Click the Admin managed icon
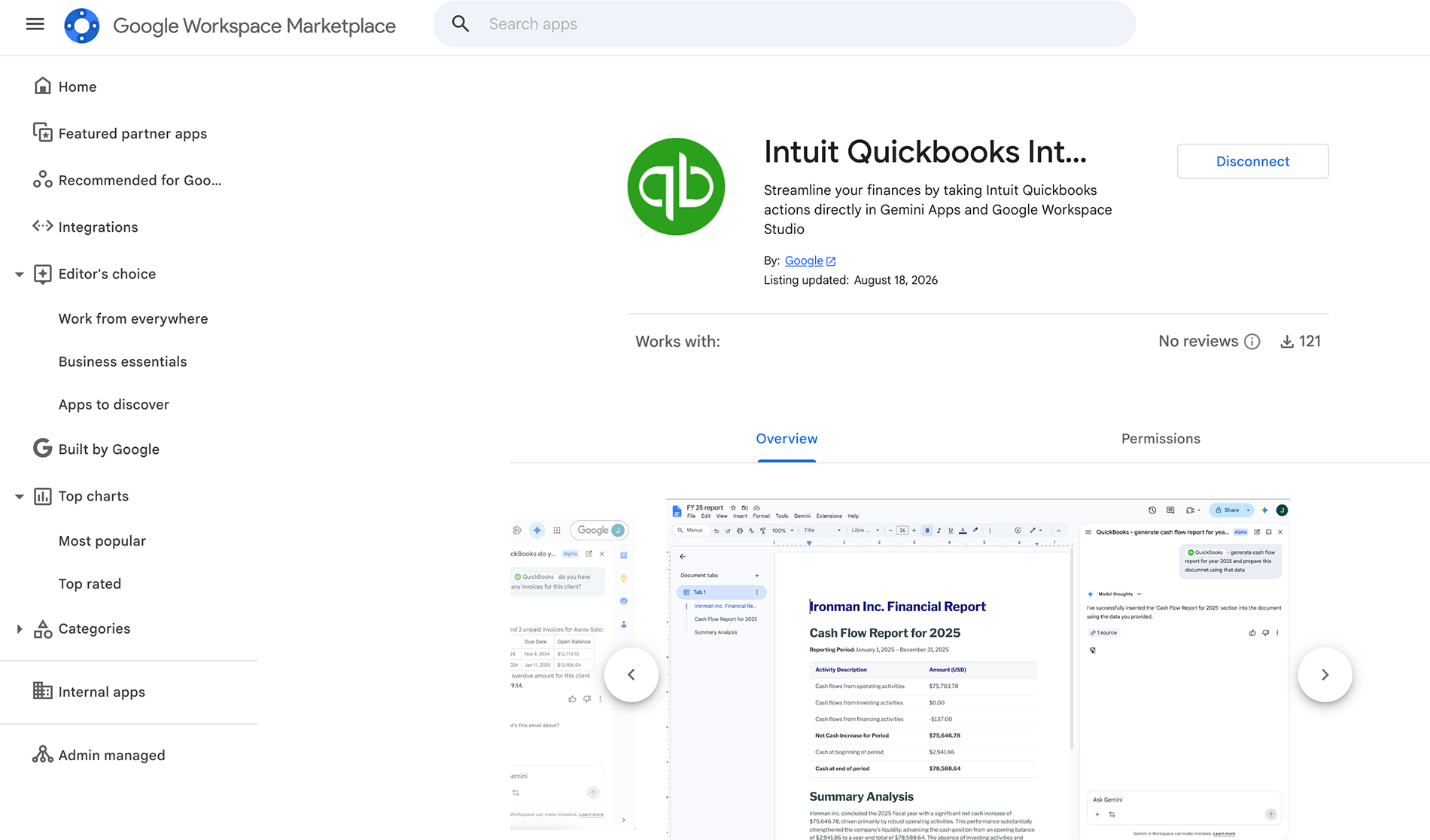The height and width of the screenshot is (840, 1430). (x=43, y=754)
